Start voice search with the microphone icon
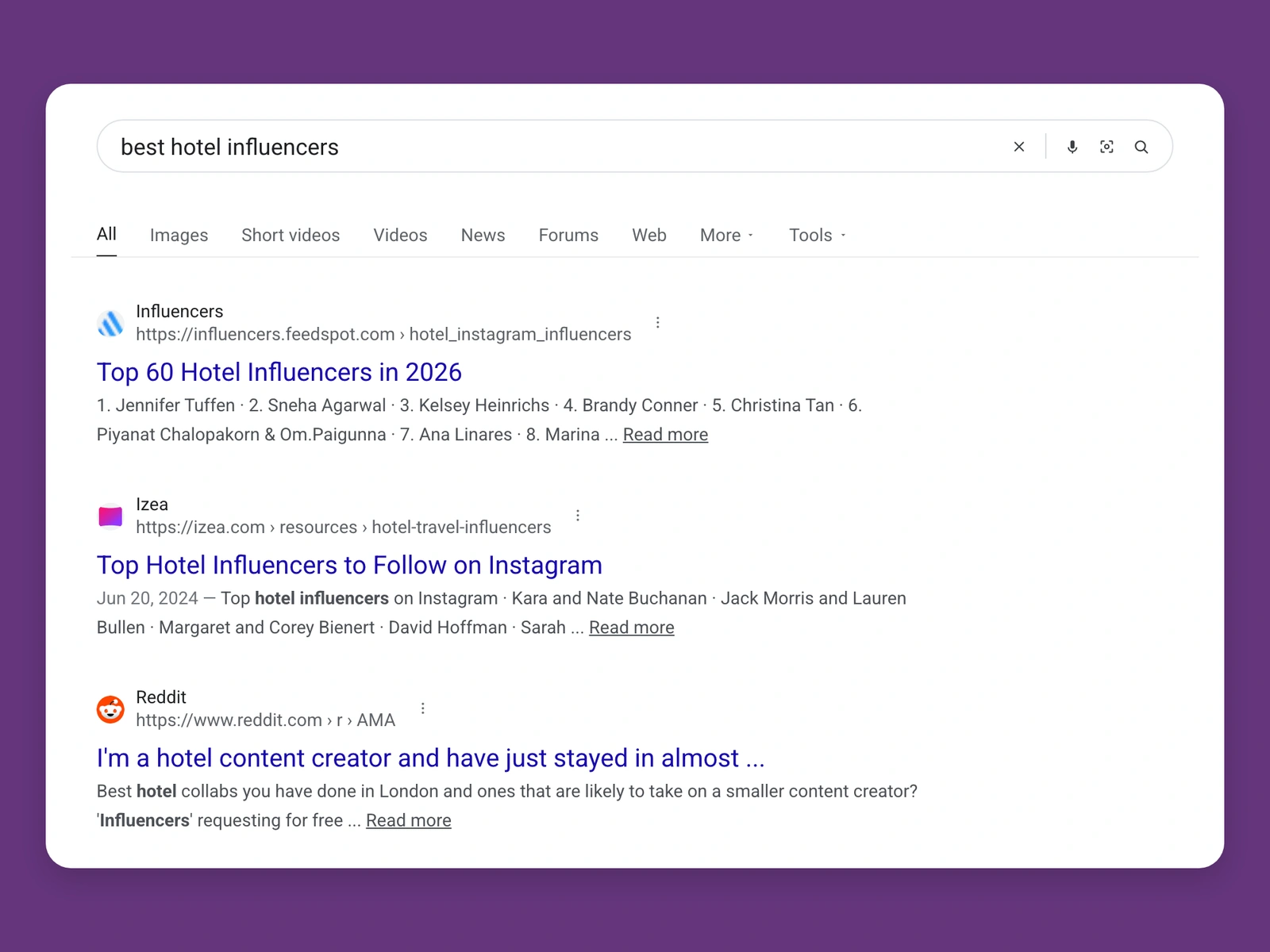The height and width of the screenshot is (952, 1270). [1072, 147]
